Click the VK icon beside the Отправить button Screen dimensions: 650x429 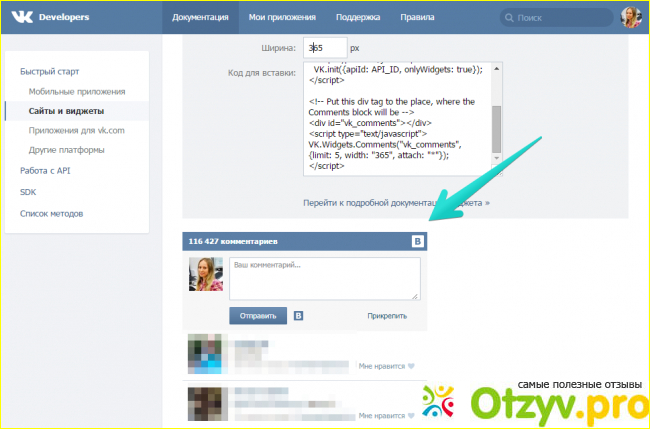point(298,316)
